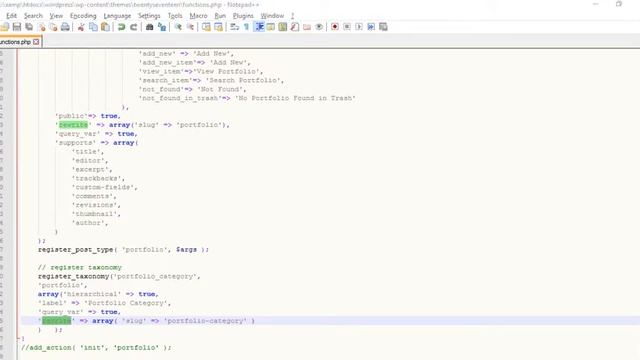The width and height of the screenshot is (640, 360).
Task: Open the Search menu
Action: tap(33, 16)
